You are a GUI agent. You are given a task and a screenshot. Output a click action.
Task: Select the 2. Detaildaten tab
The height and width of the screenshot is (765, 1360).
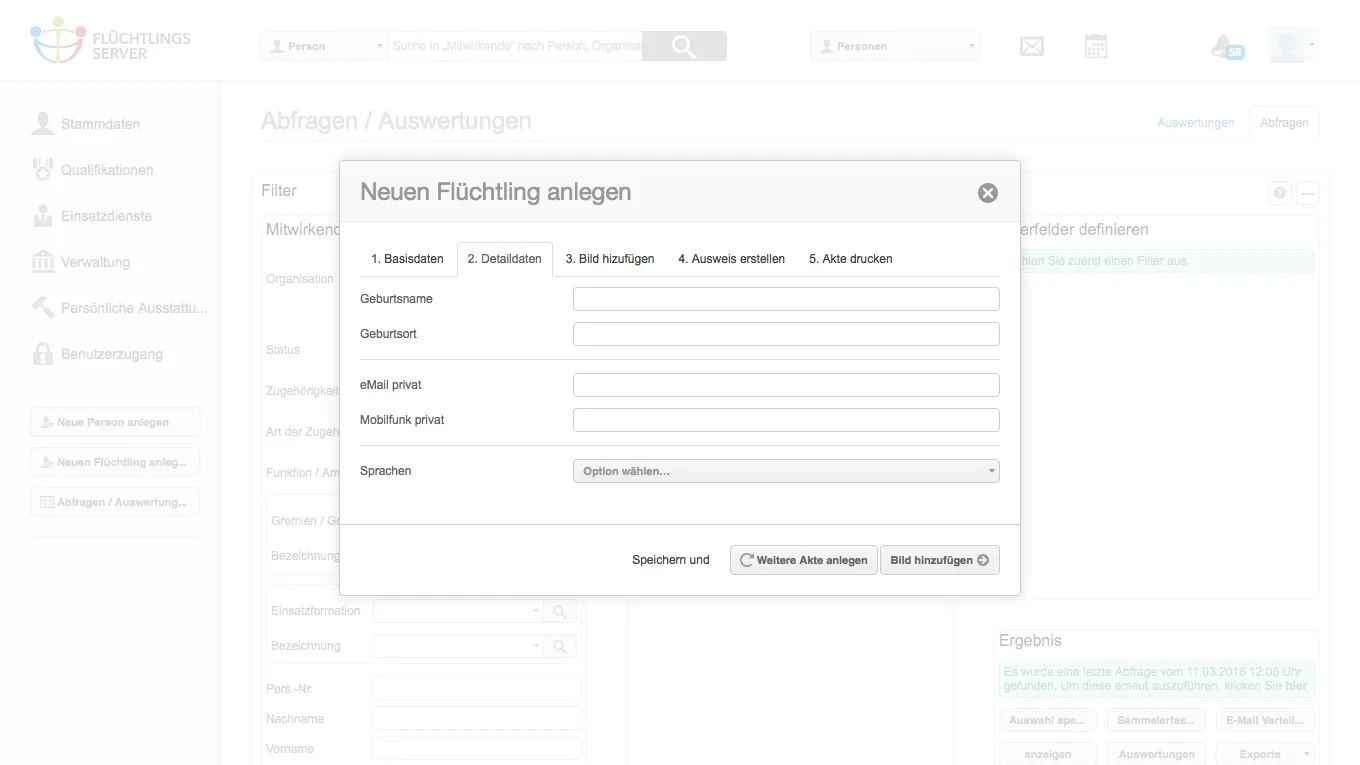click(x=505, y=259)
